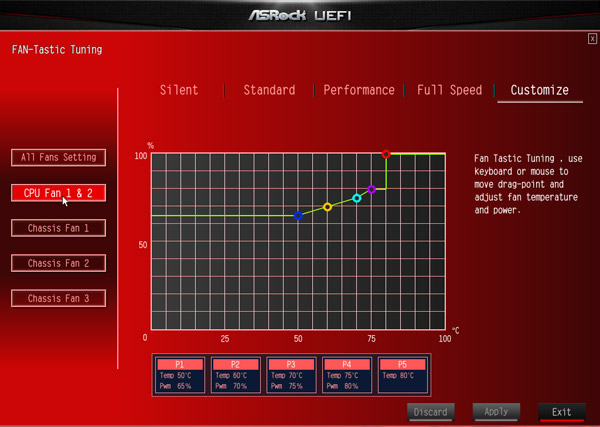
Task: Click the 'Pwm 80%' value in P4
Action: pyautogui.click(x=342, y=386)
